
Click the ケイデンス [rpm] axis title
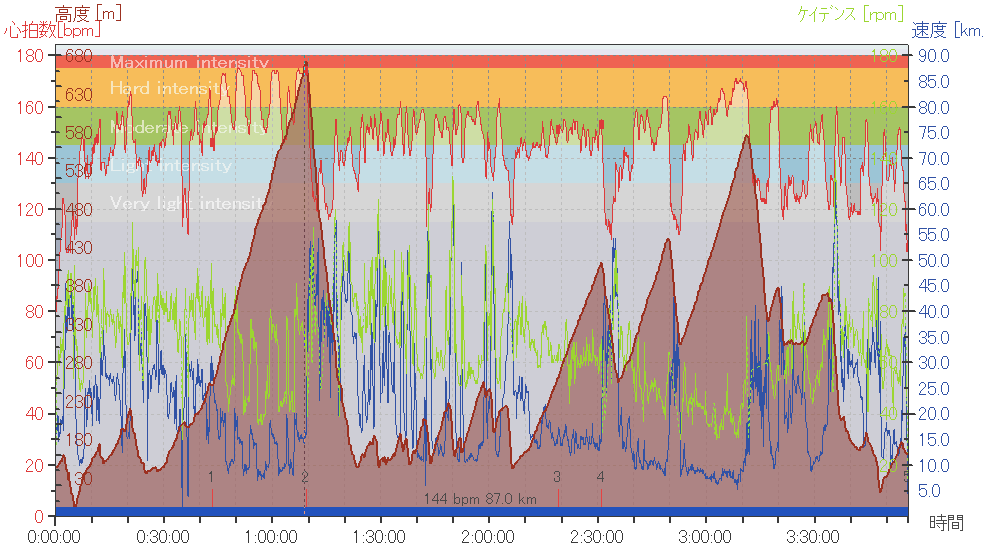click(851, 13)
